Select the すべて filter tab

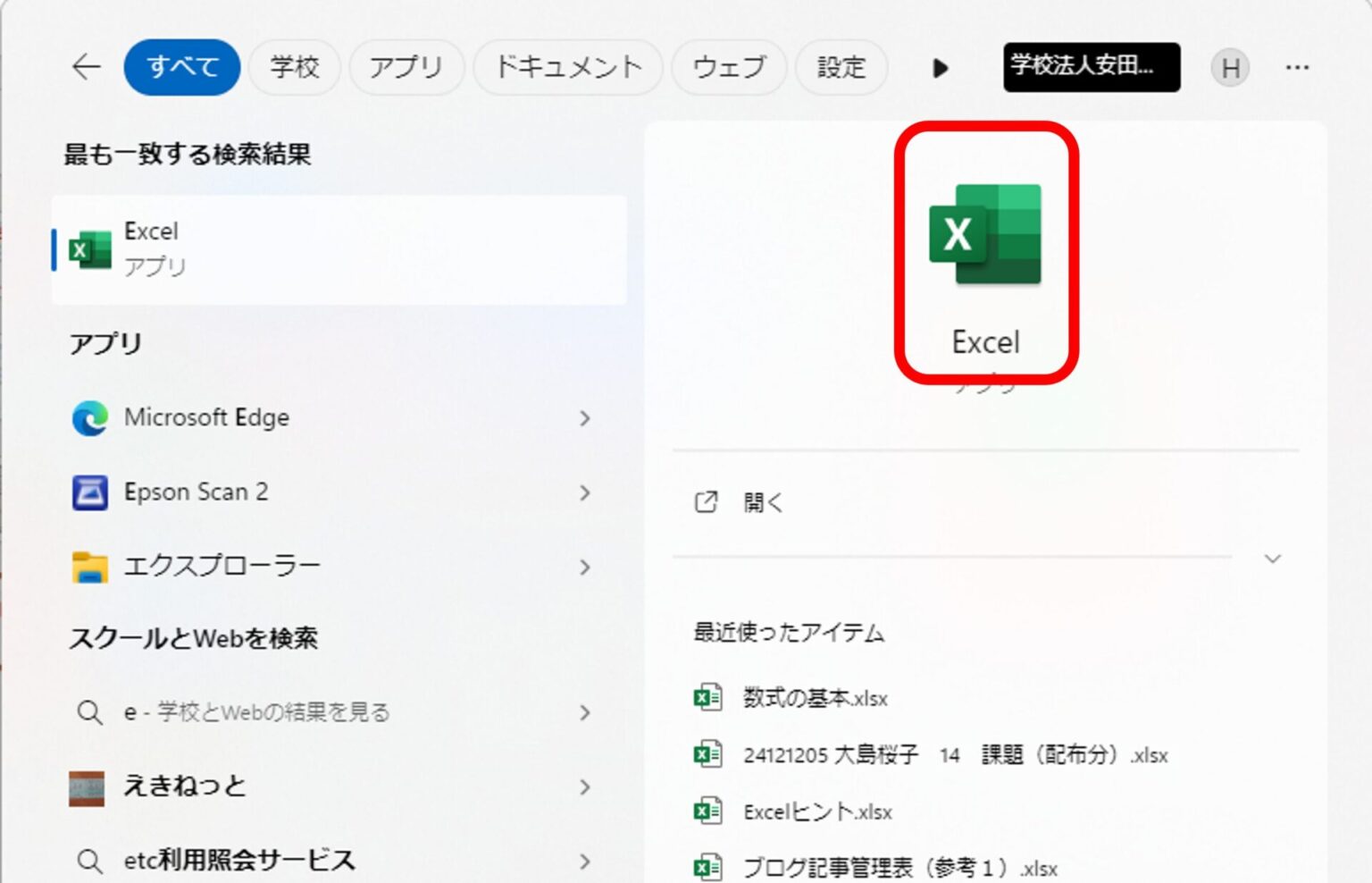[x=182, y=67]
